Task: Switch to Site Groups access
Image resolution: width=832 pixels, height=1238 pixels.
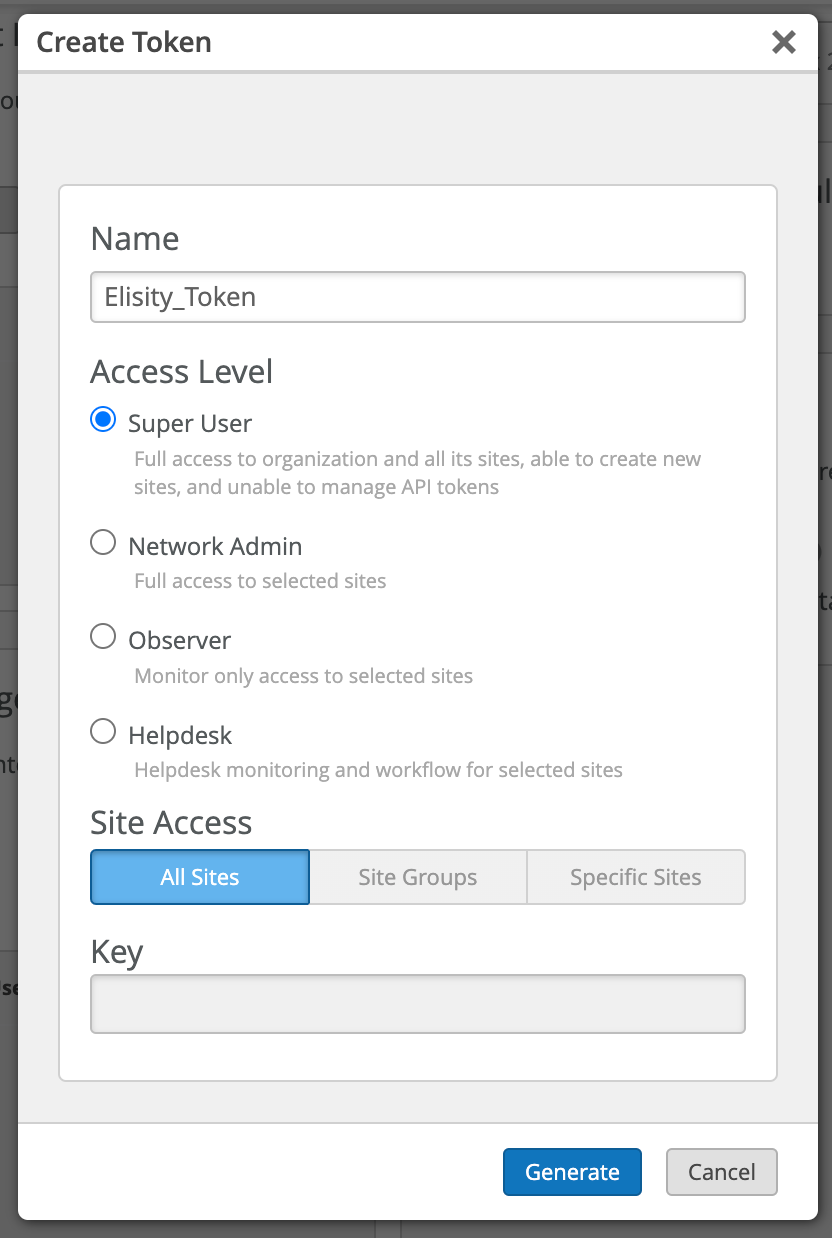Action: click(417, 877)
